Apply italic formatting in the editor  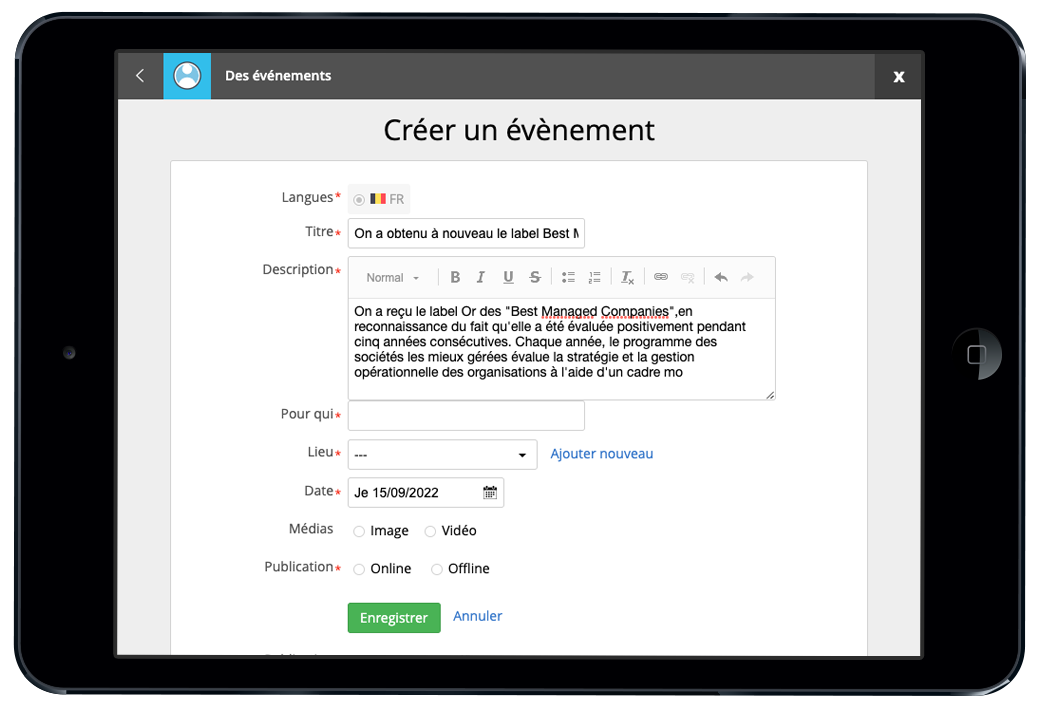(x=481, y=278)
